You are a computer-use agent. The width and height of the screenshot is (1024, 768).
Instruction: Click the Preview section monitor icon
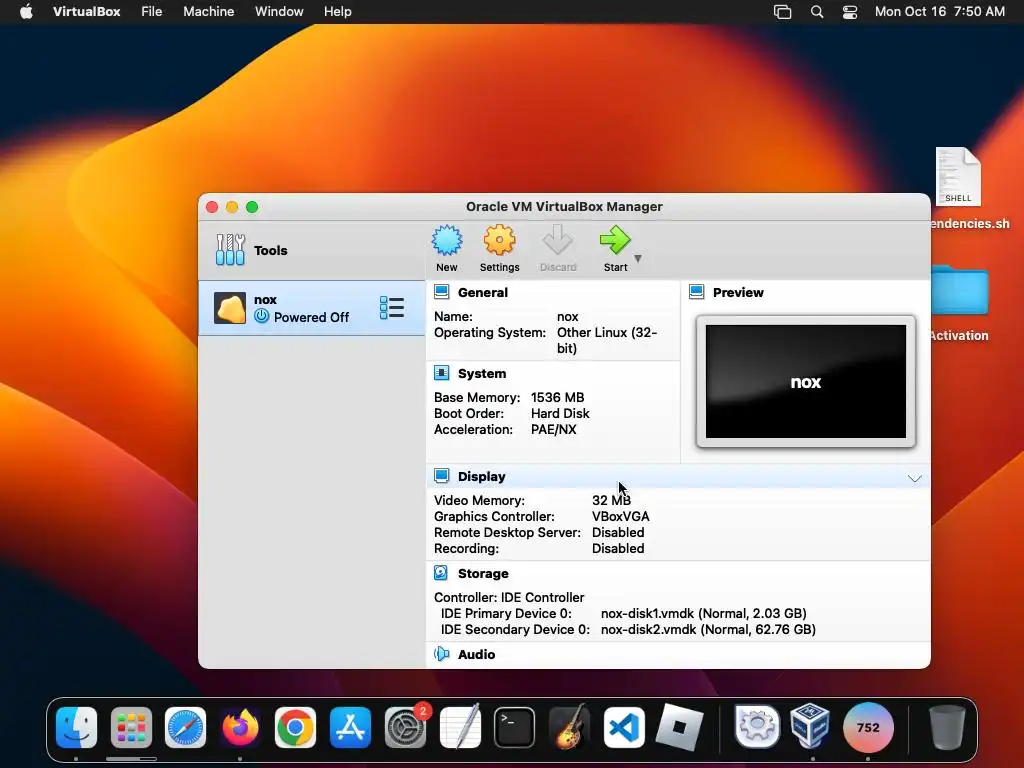(x=697, y=292)
